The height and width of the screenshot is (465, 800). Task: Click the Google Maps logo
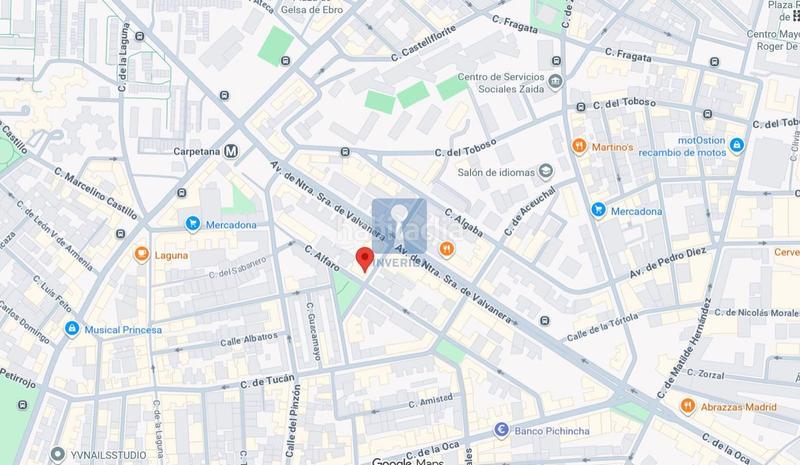(408, 461)
